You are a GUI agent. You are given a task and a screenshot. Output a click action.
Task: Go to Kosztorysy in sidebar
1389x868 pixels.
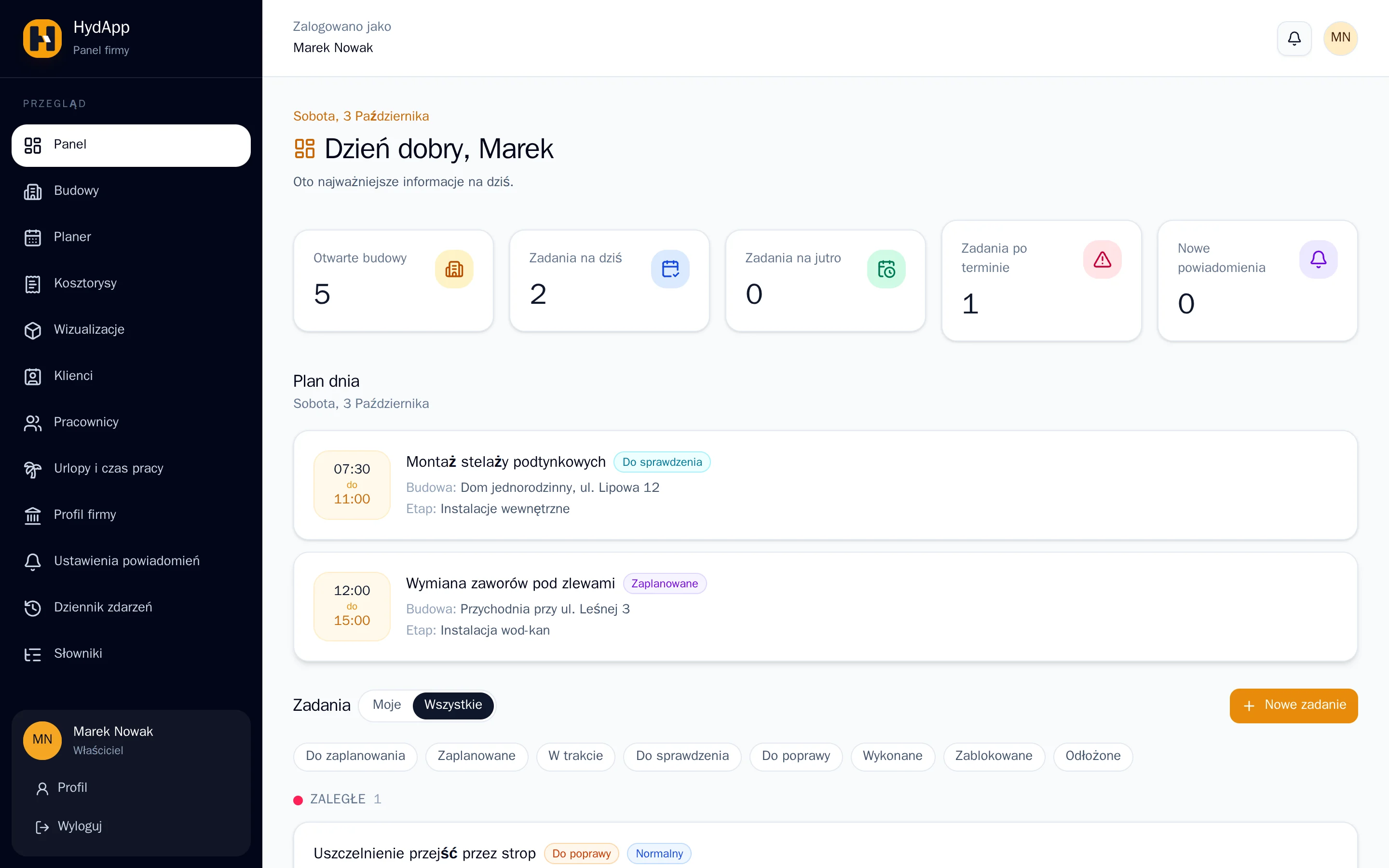(131, 284)
